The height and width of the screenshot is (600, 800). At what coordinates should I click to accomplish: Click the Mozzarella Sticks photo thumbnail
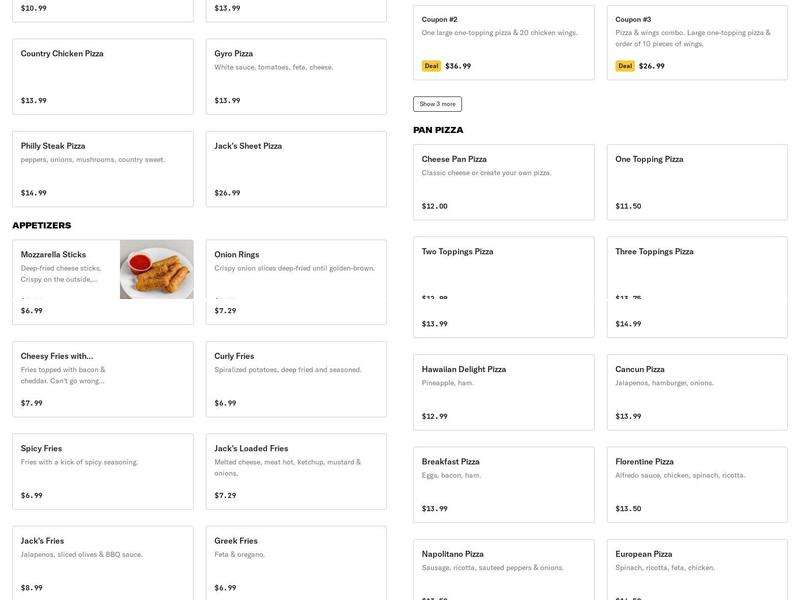coord(157,269)
